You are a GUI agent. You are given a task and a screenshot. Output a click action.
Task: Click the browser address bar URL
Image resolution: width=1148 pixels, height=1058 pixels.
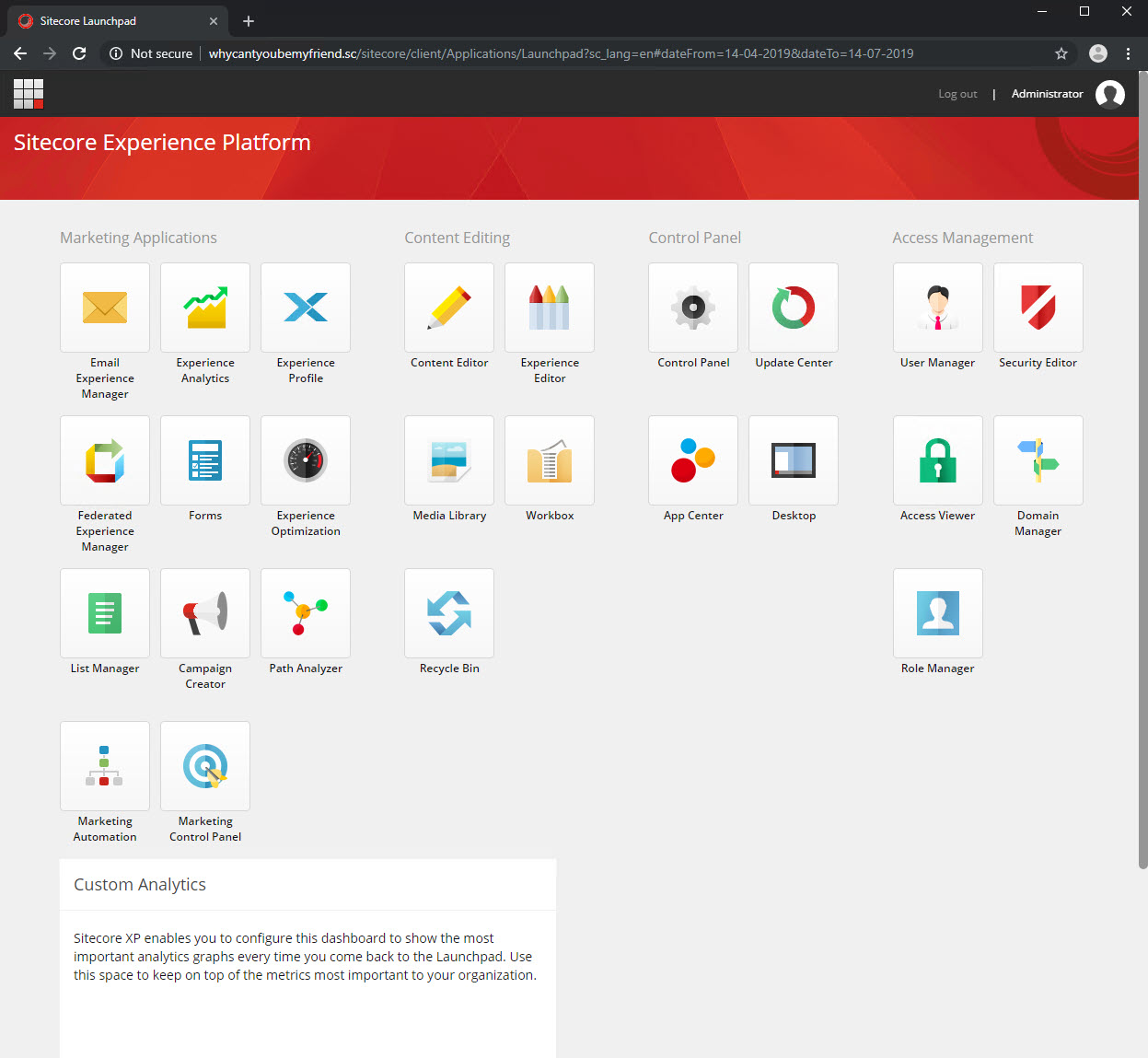tap(561, 53)
